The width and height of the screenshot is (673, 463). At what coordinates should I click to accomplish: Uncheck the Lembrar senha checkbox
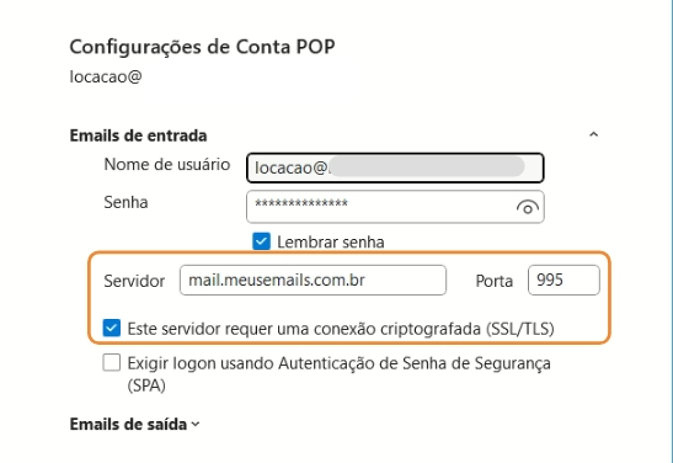[x=262, y=241]
